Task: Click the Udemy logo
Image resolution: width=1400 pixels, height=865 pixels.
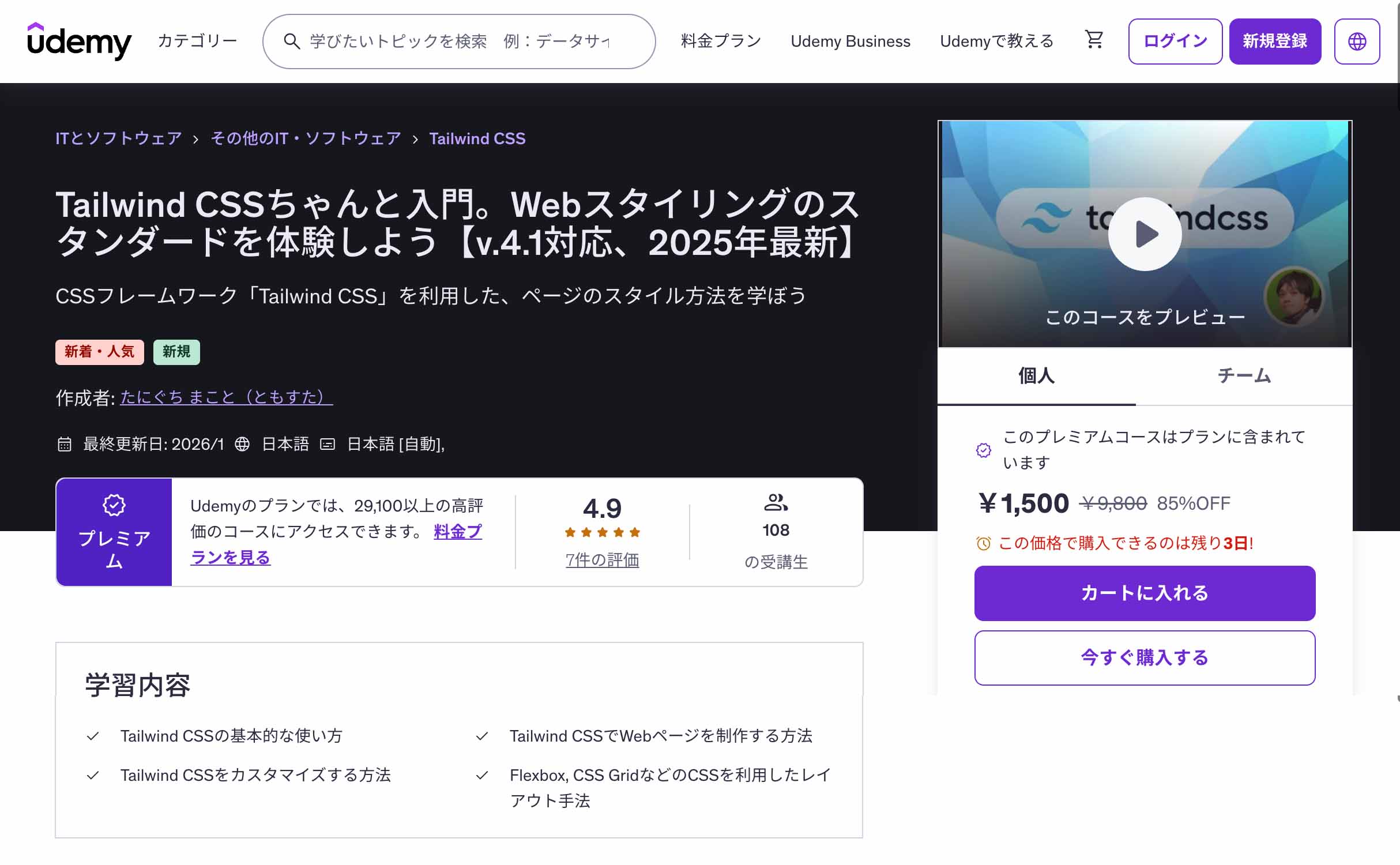Action: (x=79, y=40)
